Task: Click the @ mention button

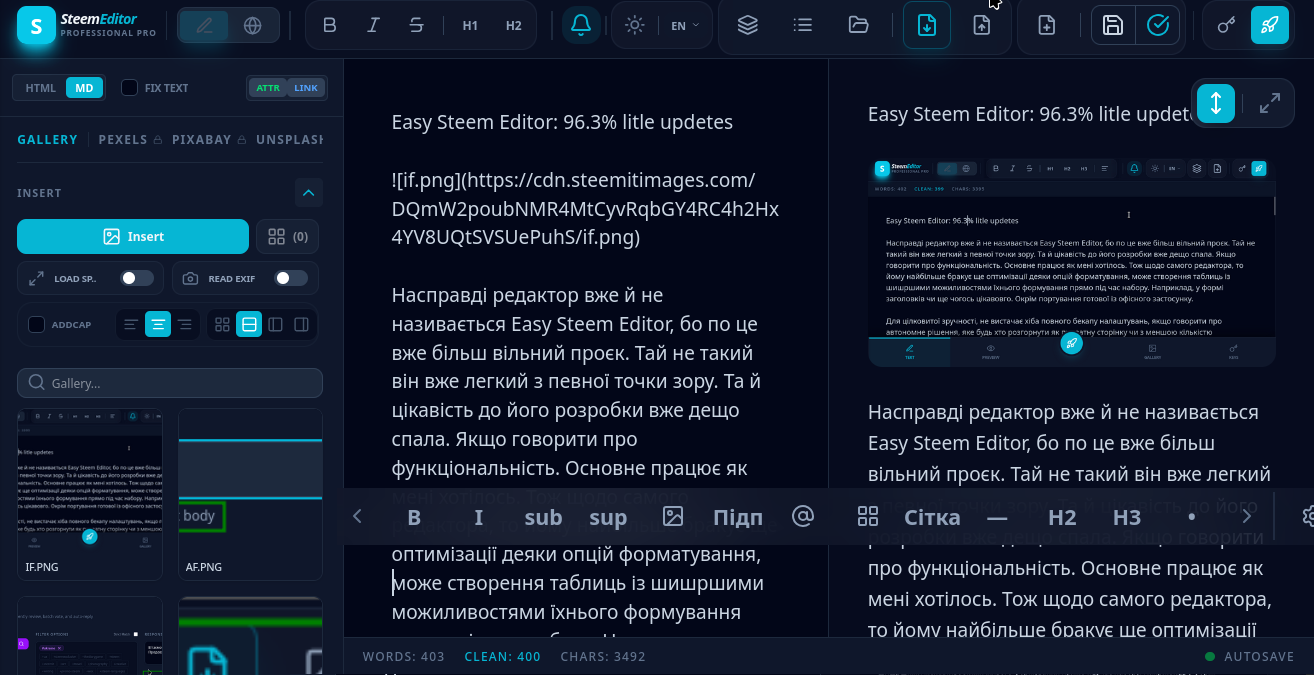Action: pos(803,517)
